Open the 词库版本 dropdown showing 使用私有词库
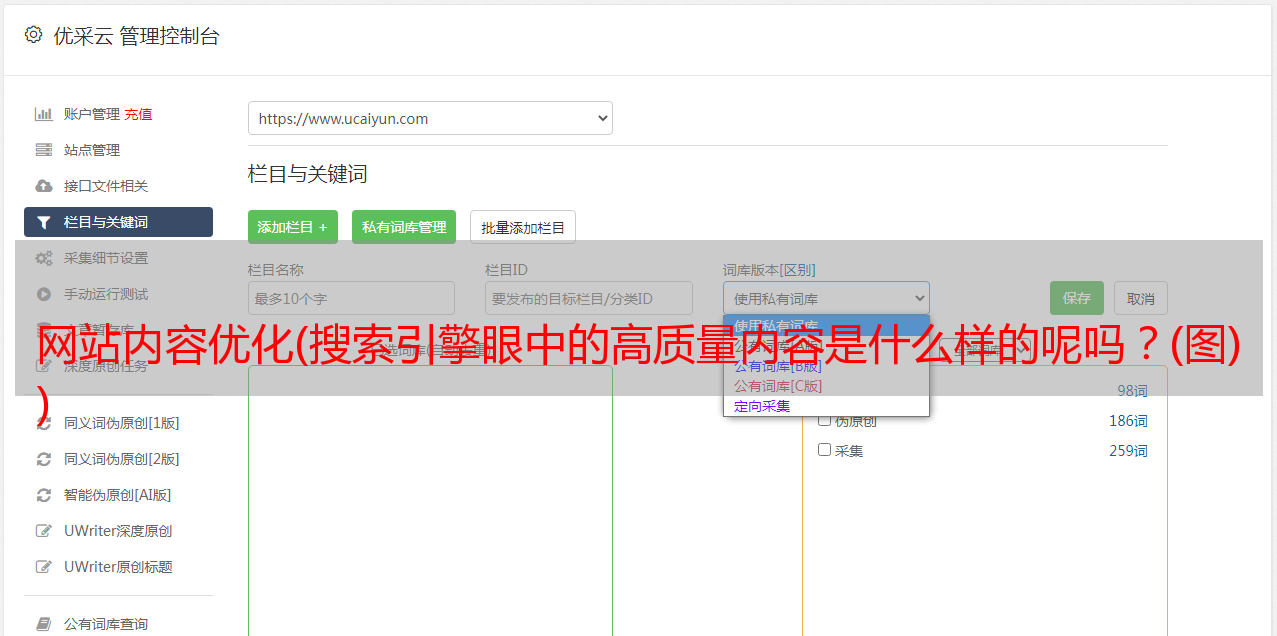The width and height of the screenshot is (1277, 636). click(826, 298)
